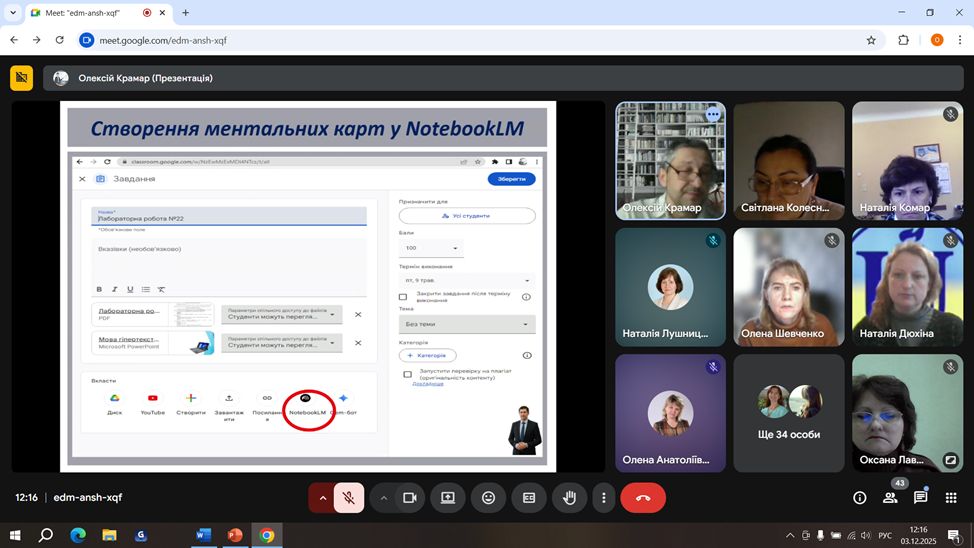Image resolution: width=974 pixels, height=548 pixels.
Task: Click the present screen icon
Action: [448, 497]
